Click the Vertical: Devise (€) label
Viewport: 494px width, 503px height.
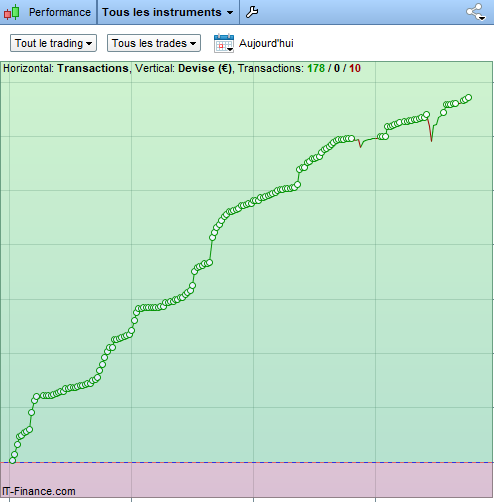click(x=183, y=68)
